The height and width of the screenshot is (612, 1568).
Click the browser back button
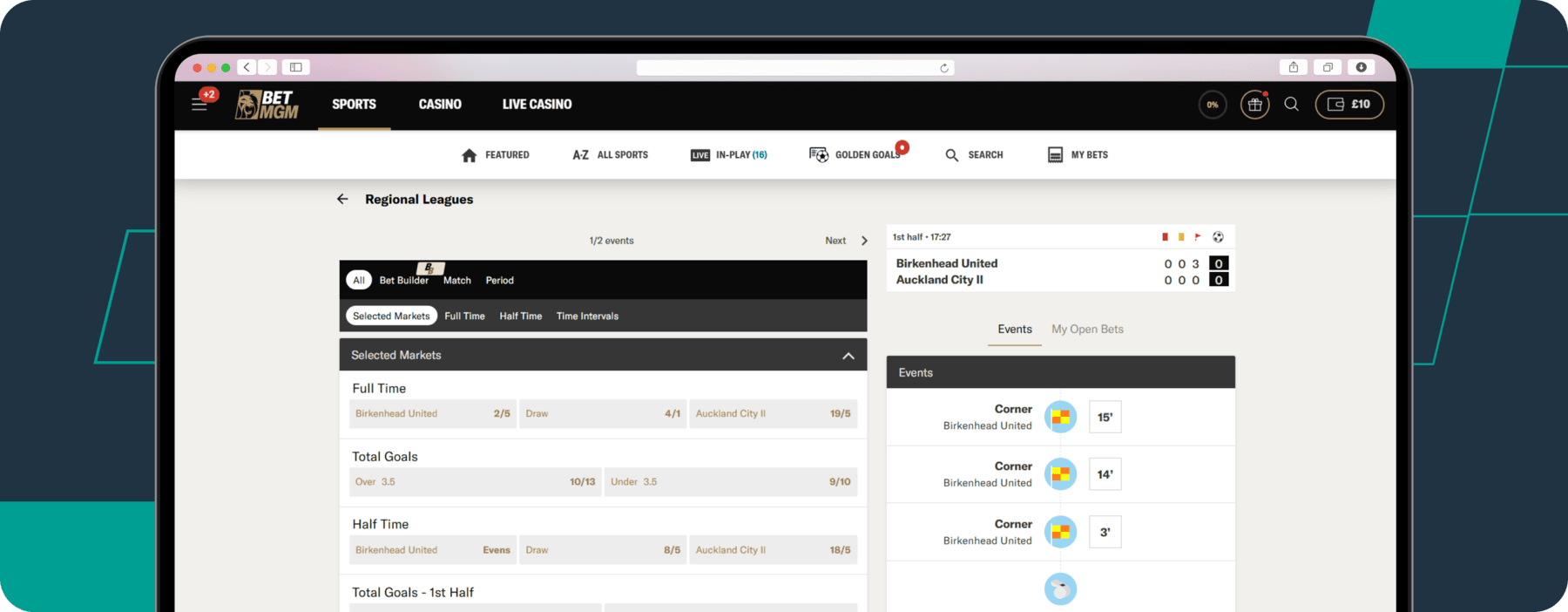247,67
